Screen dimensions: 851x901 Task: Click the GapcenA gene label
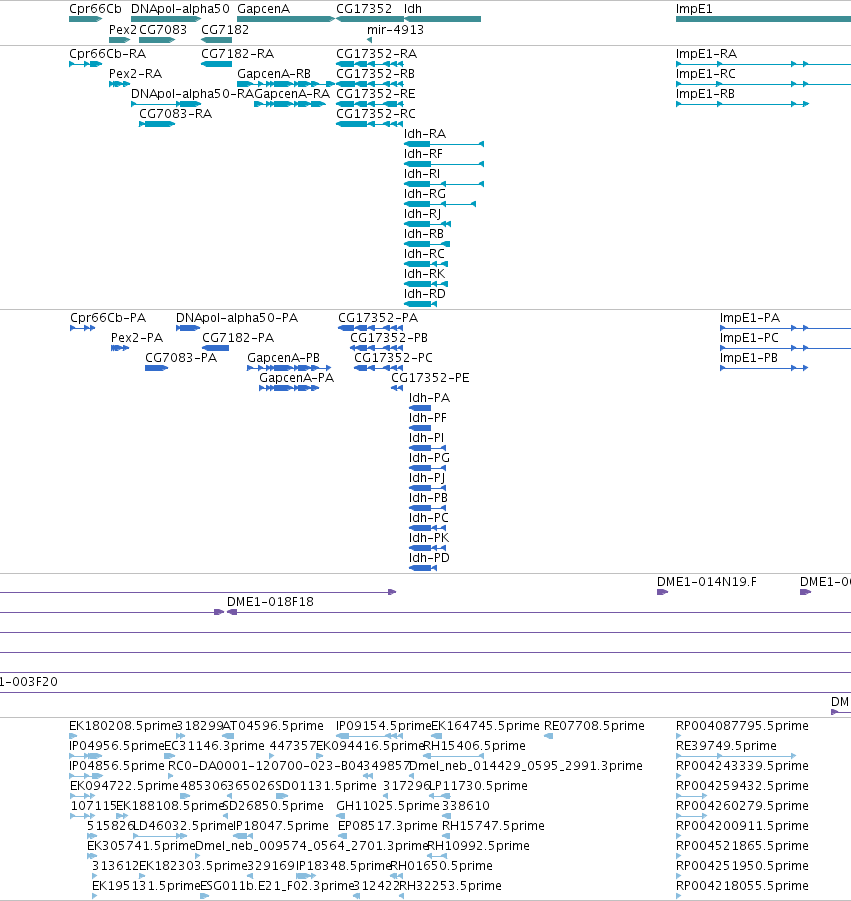tap(263, 9)
